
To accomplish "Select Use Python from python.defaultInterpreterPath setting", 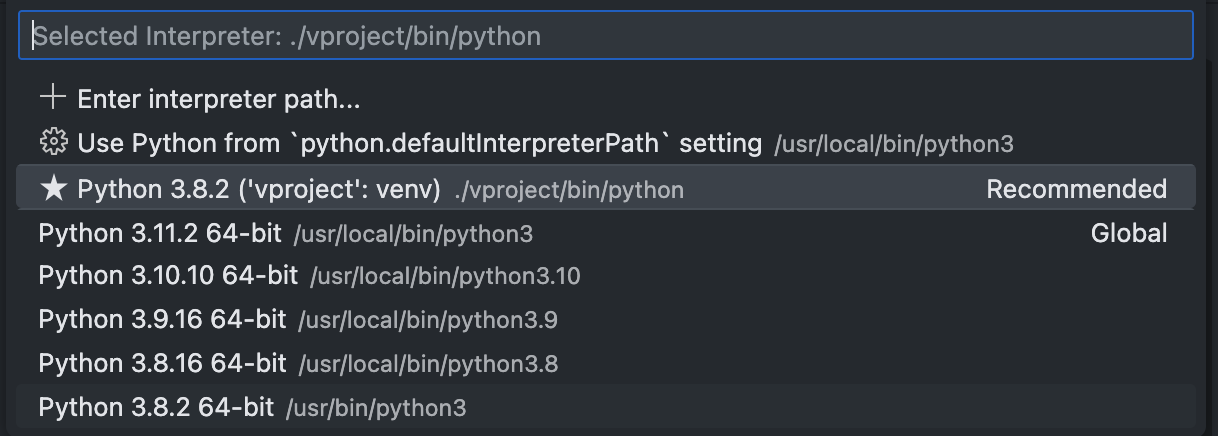I will coord(606,143).
